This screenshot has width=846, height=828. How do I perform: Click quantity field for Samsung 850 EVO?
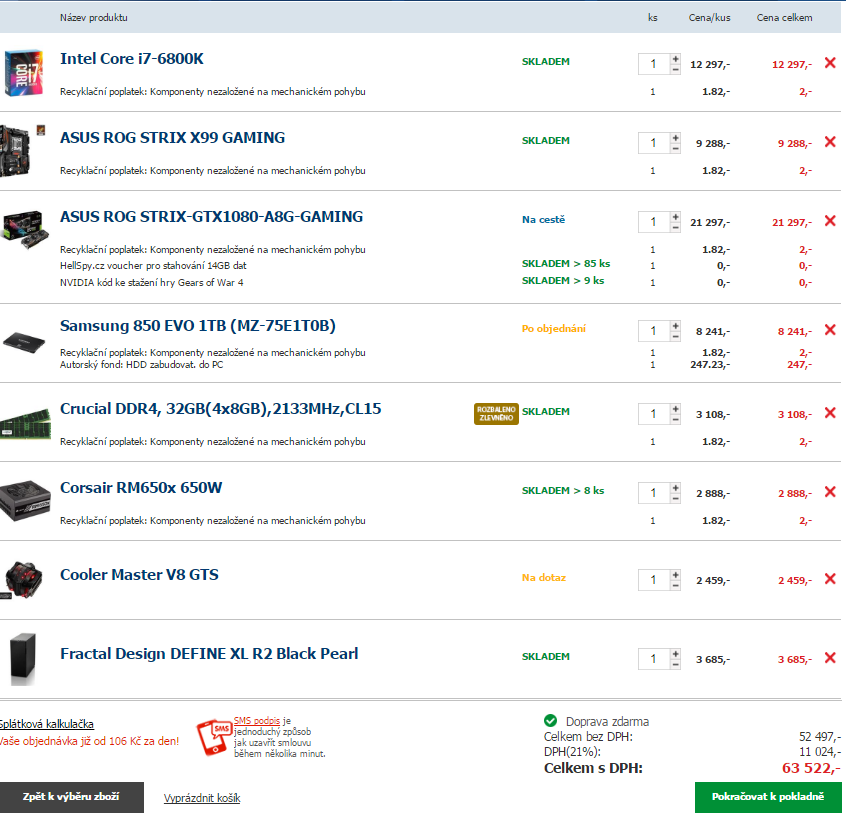click(654, 331)
